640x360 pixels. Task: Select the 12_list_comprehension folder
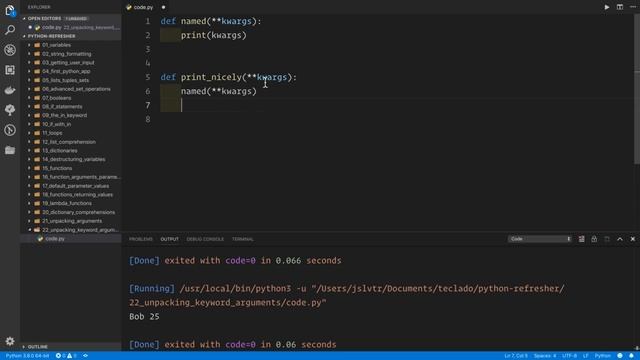[69, 142]
